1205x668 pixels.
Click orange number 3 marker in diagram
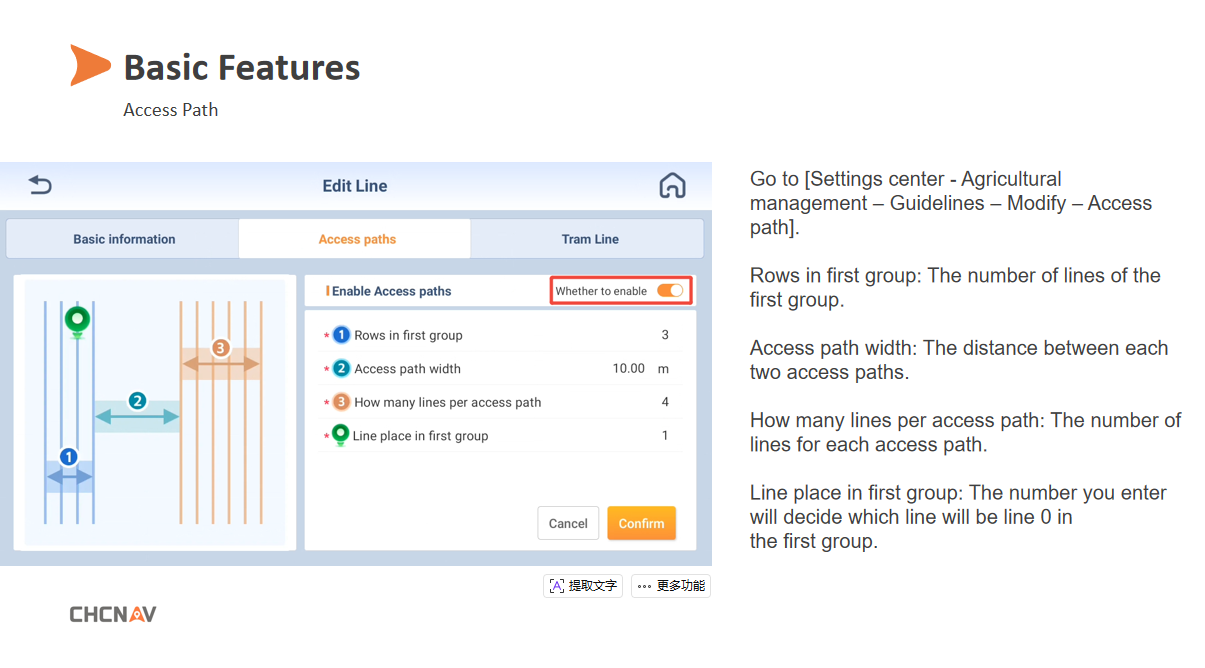pyautogui.click(x=221, y=348)
